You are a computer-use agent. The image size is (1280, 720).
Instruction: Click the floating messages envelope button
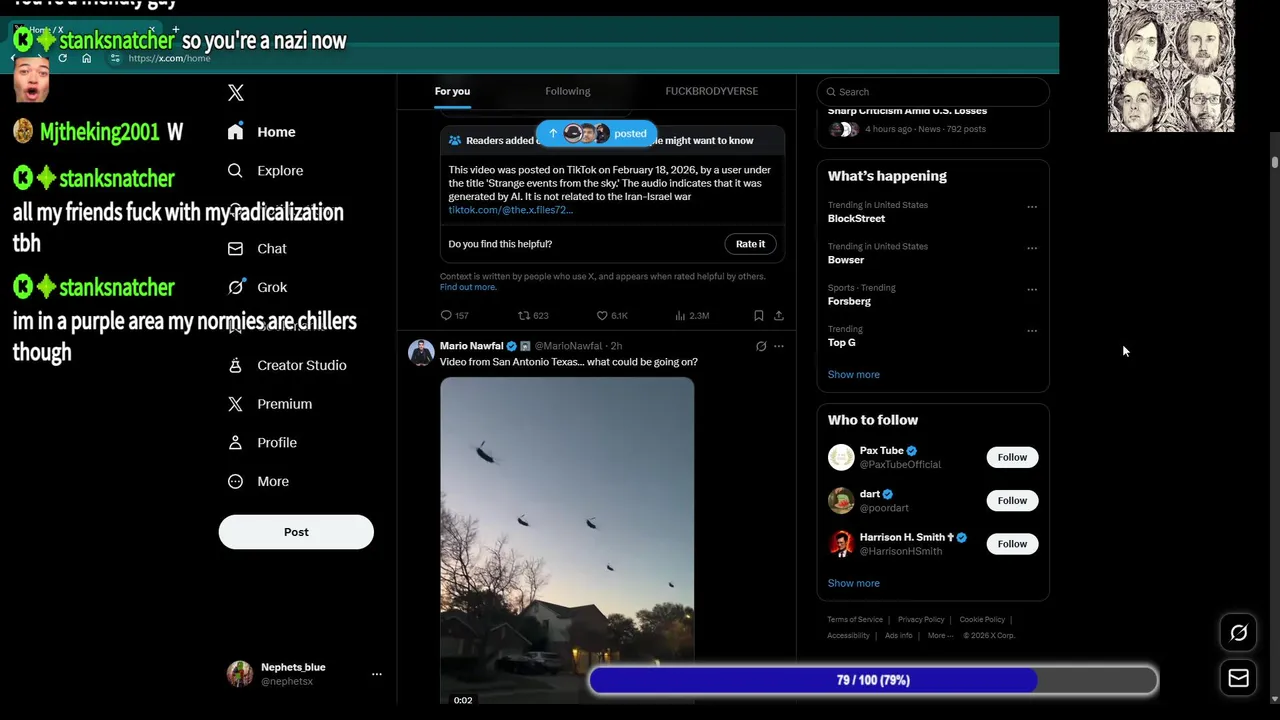pyautogui.click(x=1238, y=678)
